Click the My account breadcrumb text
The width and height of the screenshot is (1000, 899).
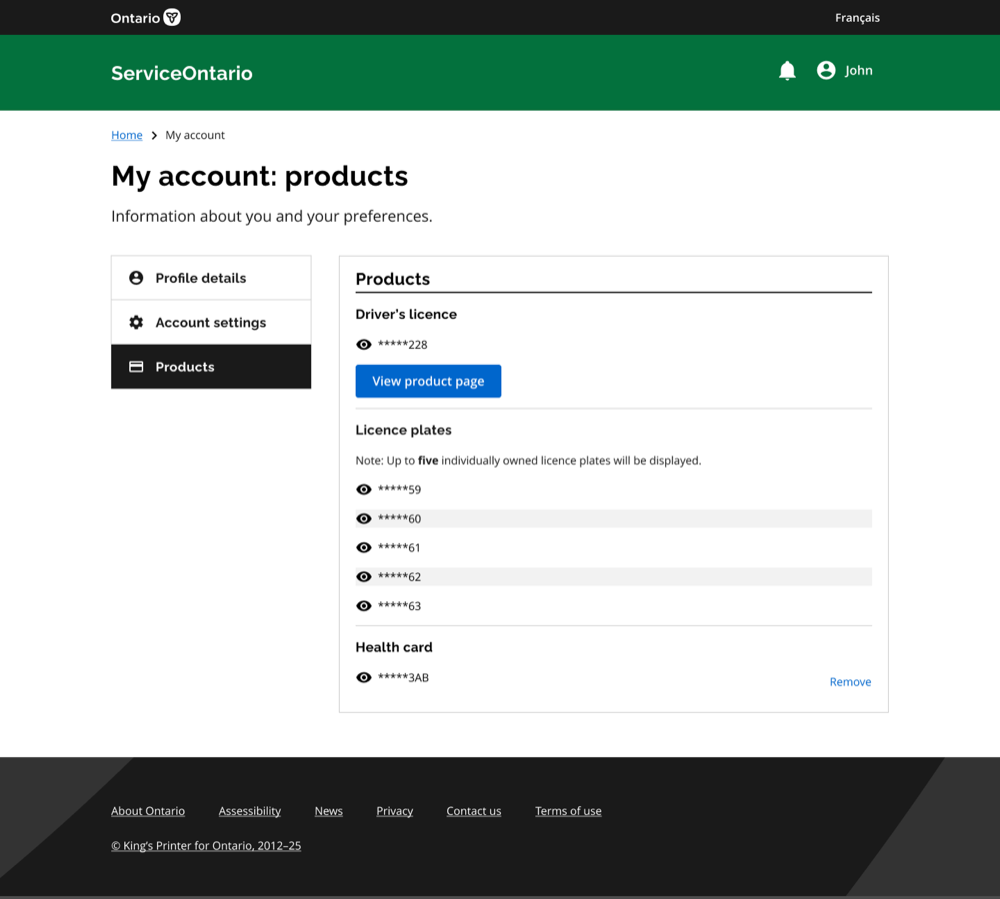(x=195, y=135)
